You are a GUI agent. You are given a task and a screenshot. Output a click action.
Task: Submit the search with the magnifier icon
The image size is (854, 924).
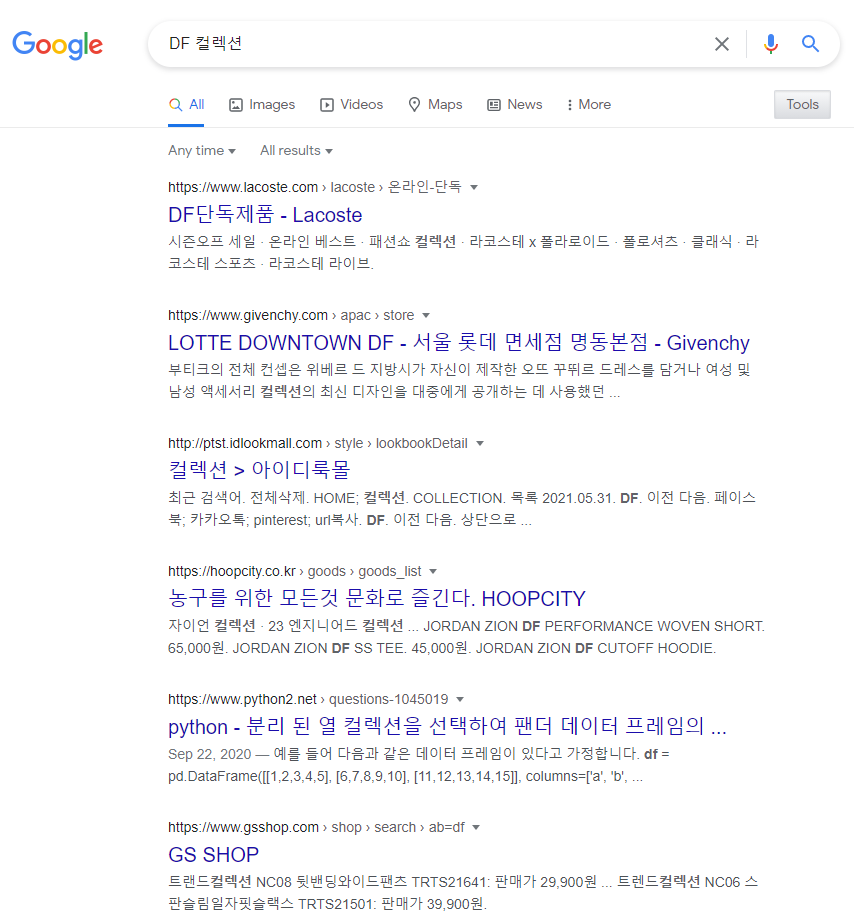coord(810,44)
